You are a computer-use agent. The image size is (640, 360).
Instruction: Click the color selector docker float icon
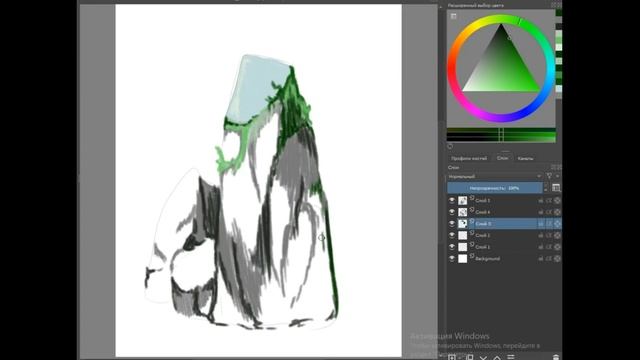click(553, 5)
